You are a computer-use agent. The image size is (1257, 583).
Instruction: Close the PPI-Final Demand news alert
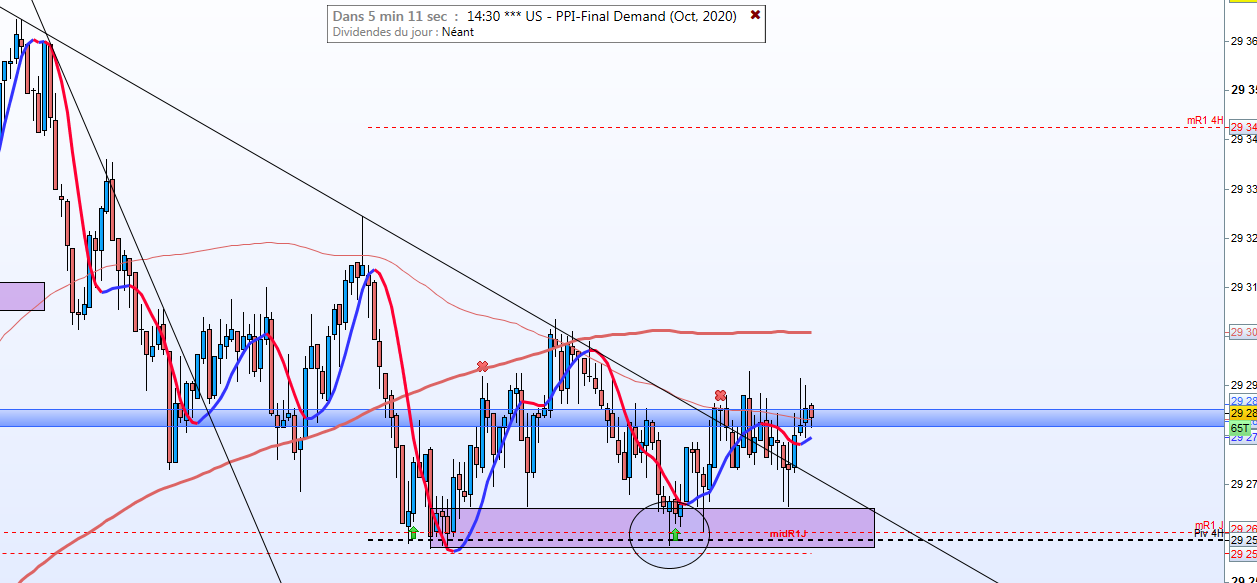[755, 15]
